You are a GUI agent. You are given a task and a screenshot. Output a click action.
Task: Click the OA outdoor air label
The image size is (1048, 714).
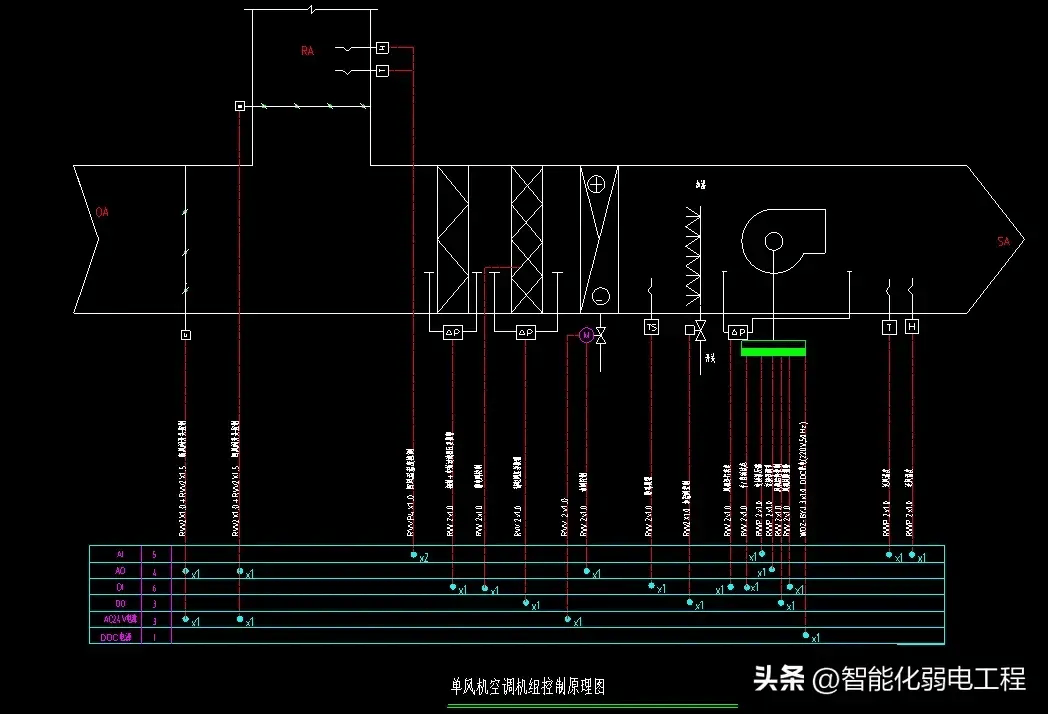pos(101,212)
